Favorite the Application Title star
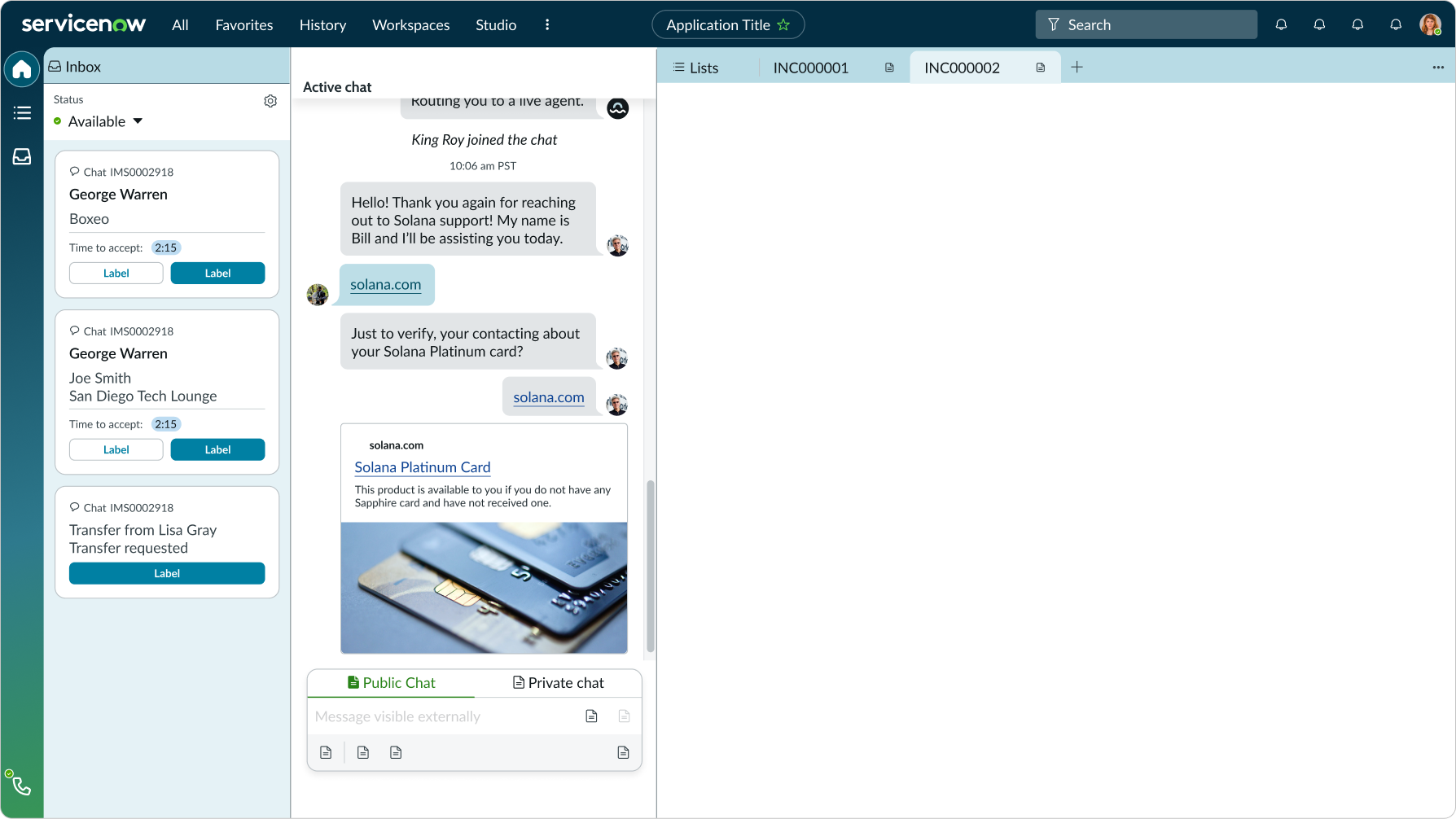 coord(783,25)
